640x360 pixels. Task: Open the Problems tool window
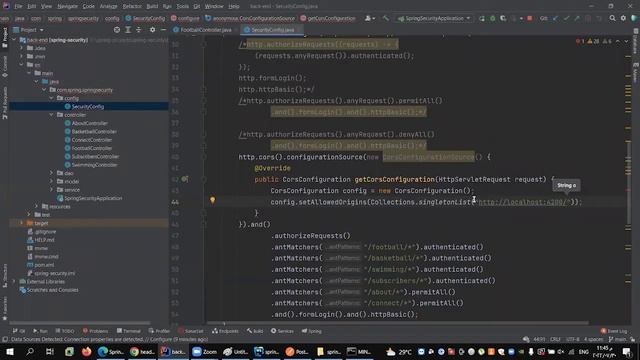point(95,331)
